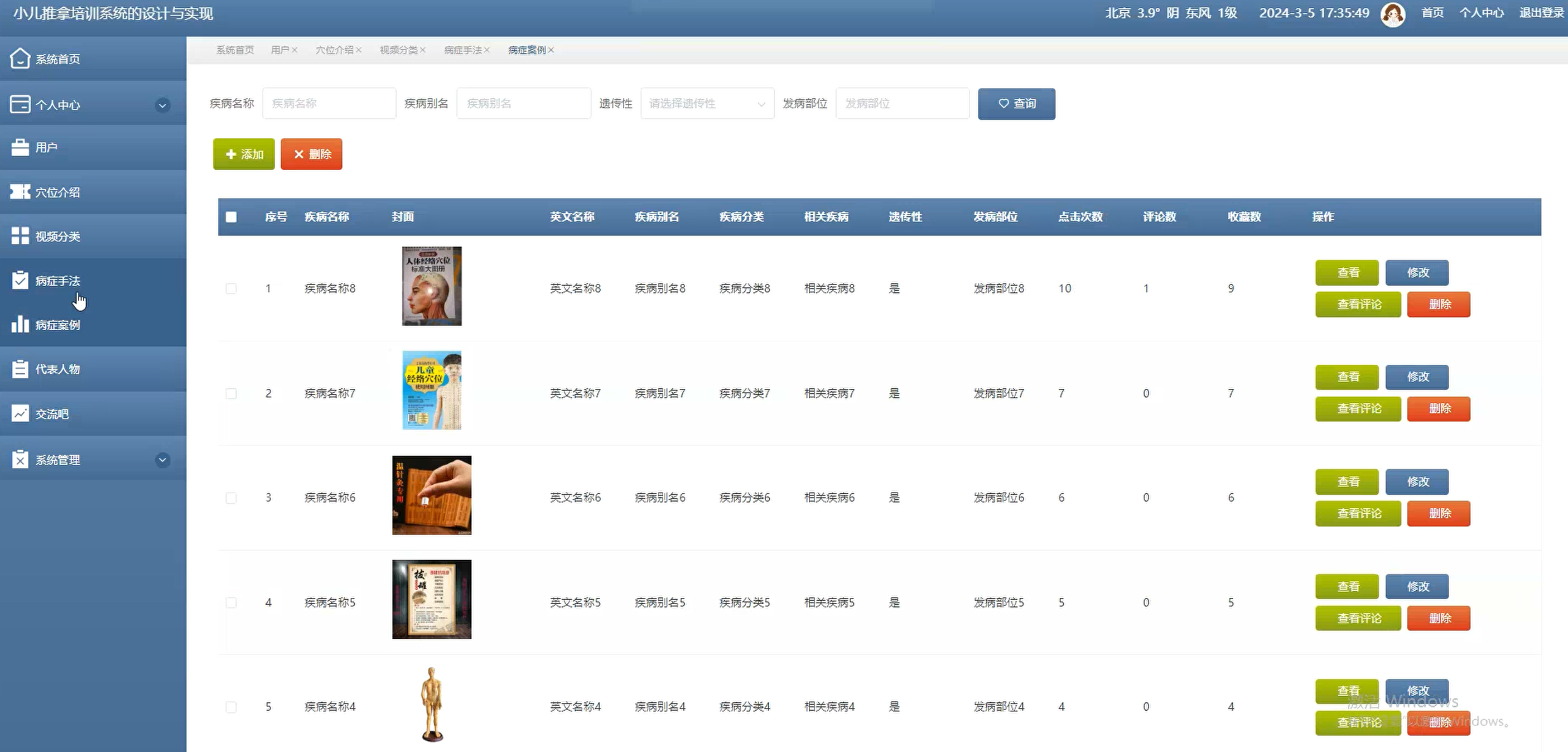Switch to the 系统首页 tab

tap(235, 50)
